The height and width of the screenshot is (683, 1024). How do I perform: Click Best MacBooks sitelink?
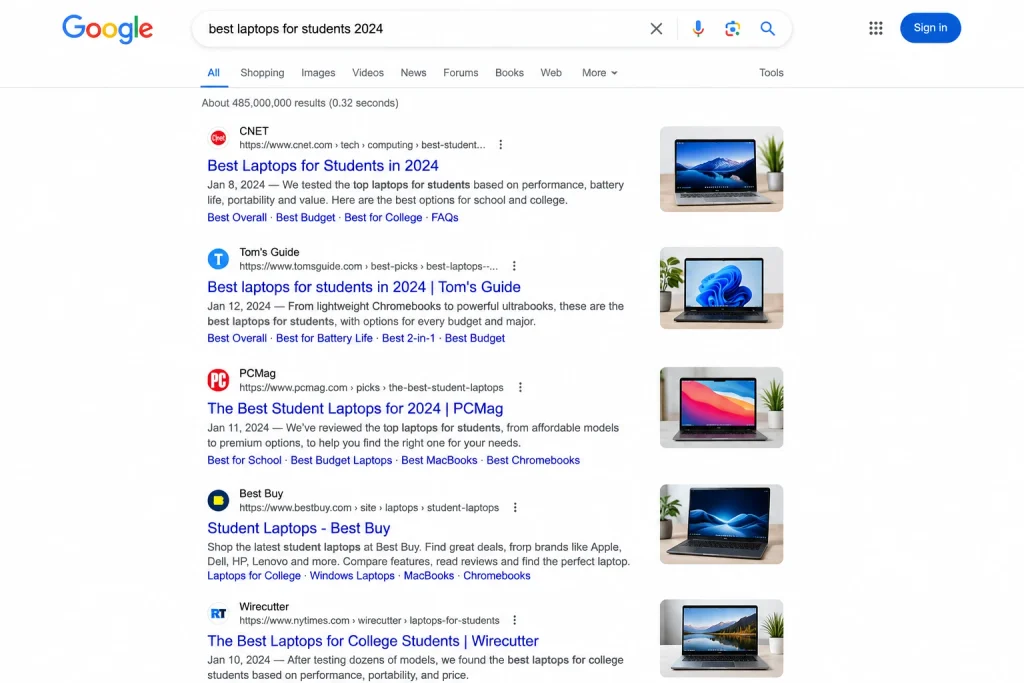coord(439,460)
